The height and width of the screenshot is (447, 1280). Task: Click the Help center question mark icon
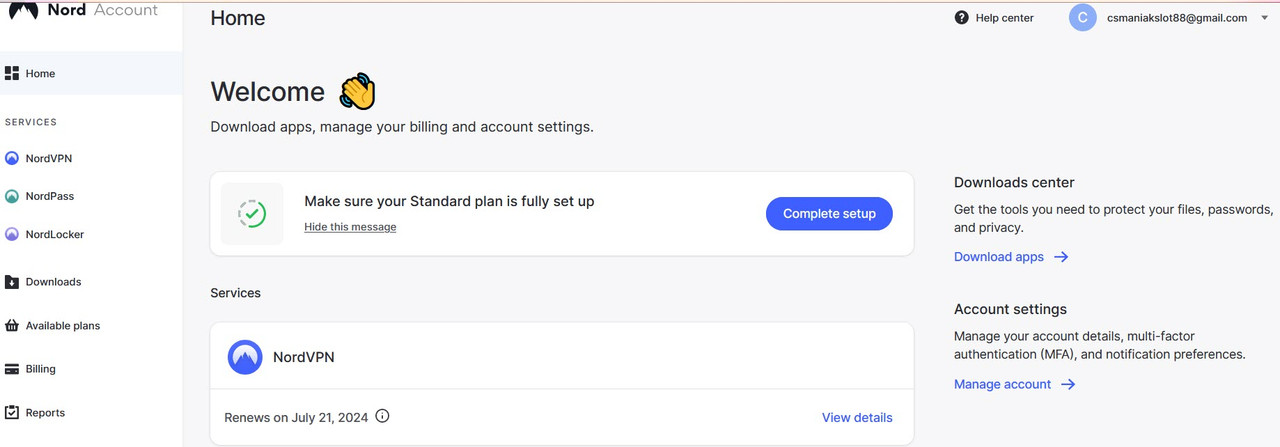[962, 18]
